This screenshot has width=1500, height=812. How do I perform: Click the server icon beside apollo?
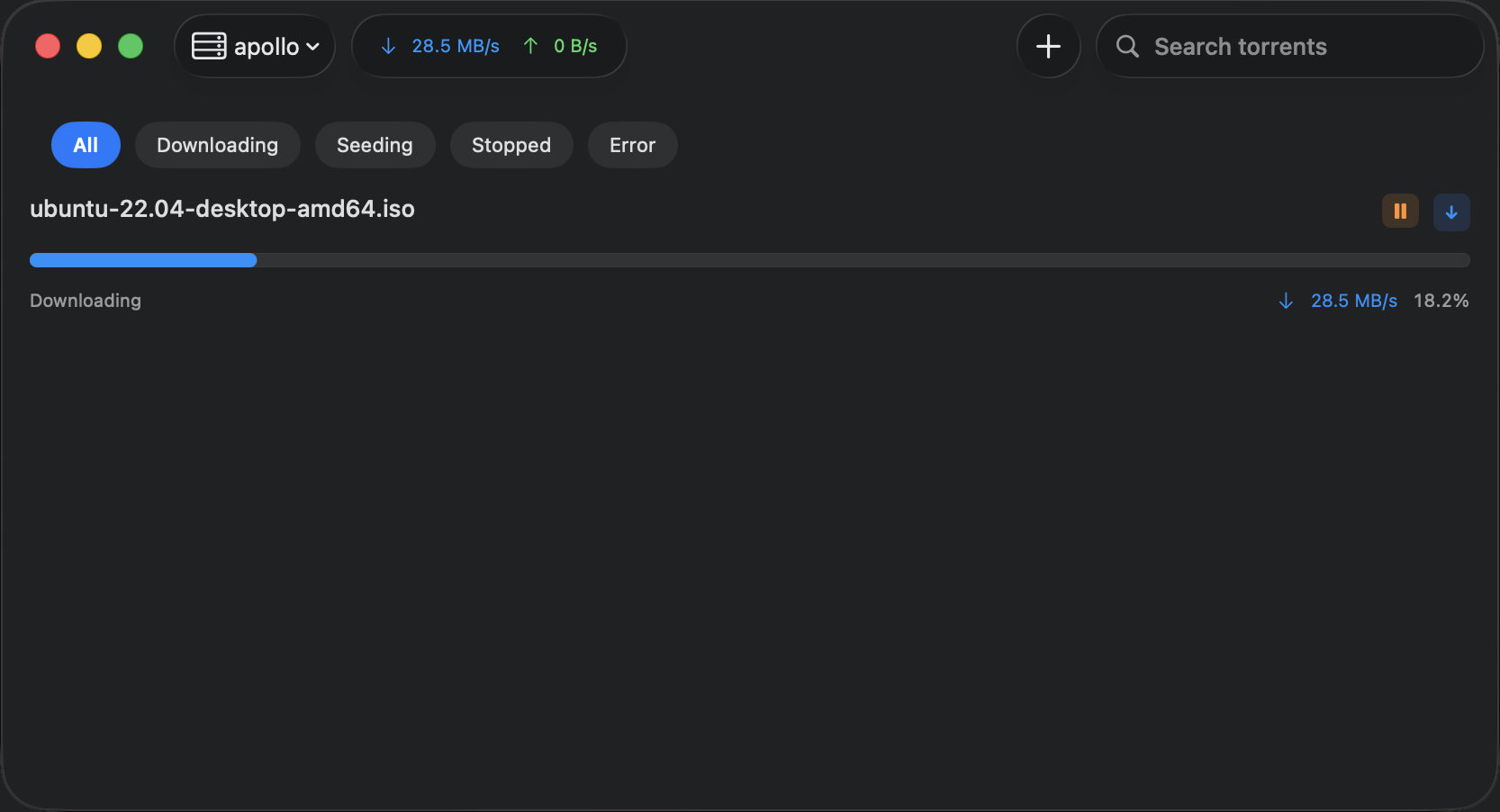pos(209,46)
